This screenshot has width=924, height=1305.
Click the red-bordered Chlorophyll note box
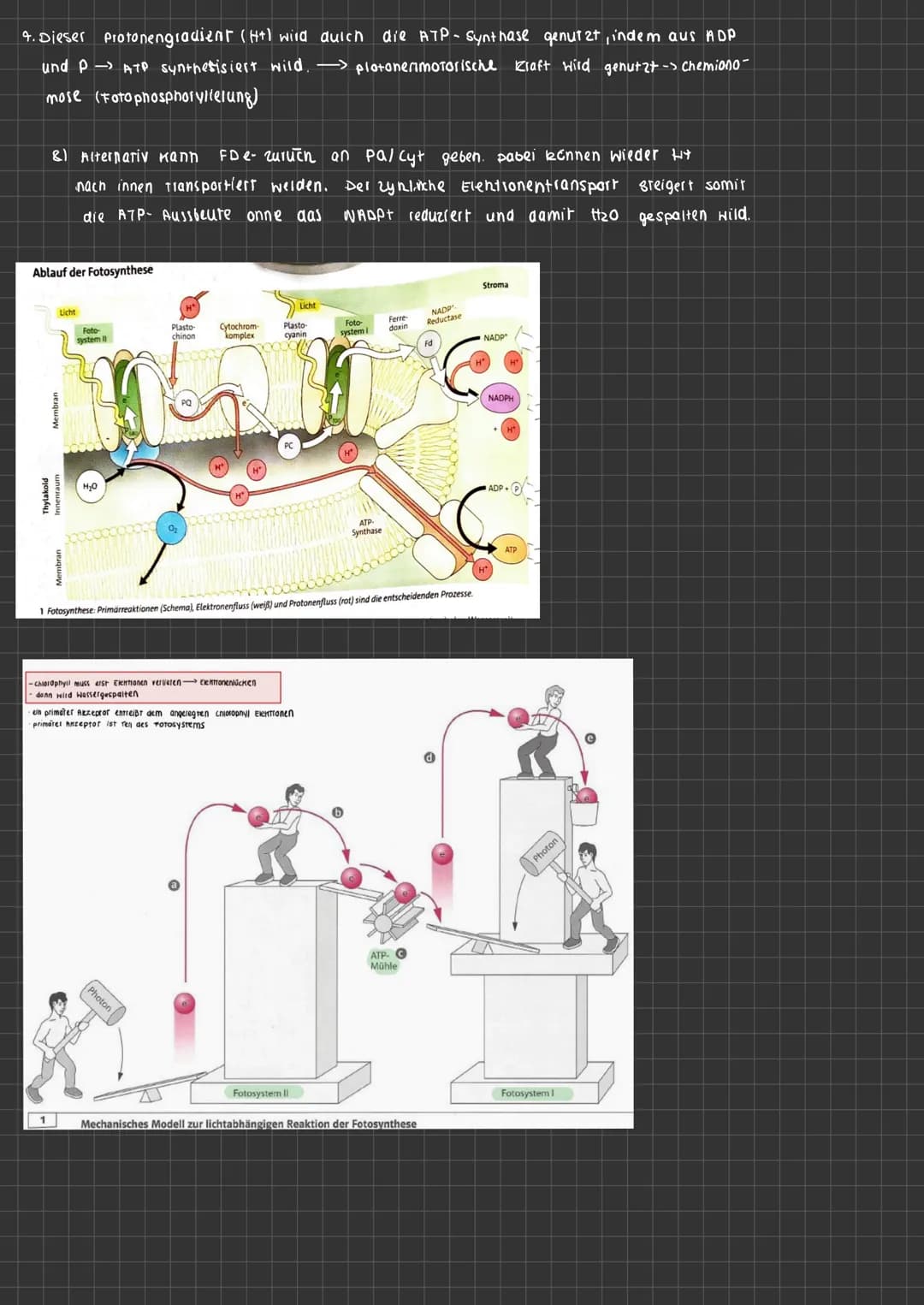tap(153, 687)
